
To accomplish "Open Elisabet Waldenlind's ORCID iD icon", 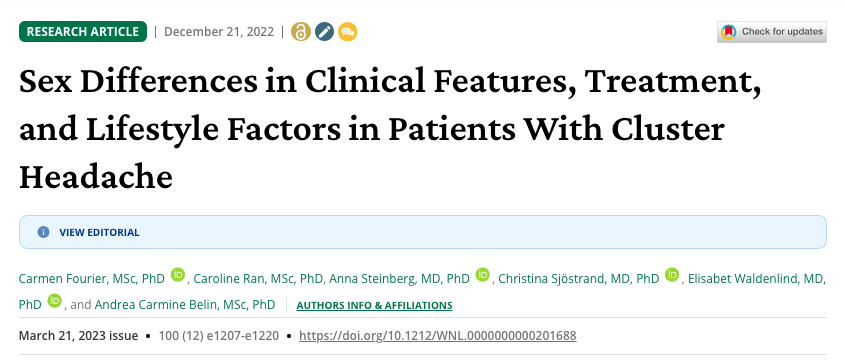I will pyautogui.click(x=54, y=301).
